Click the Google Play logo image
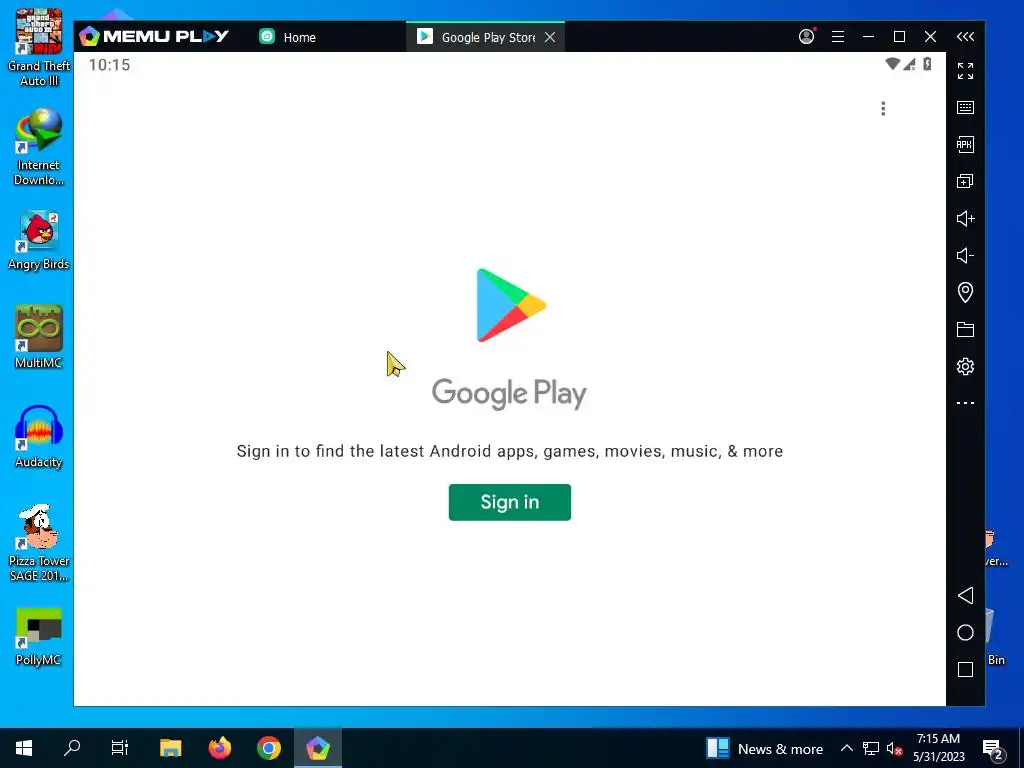Image resolution: width=1024 pixels, height=768 pixels. [510, 305]
